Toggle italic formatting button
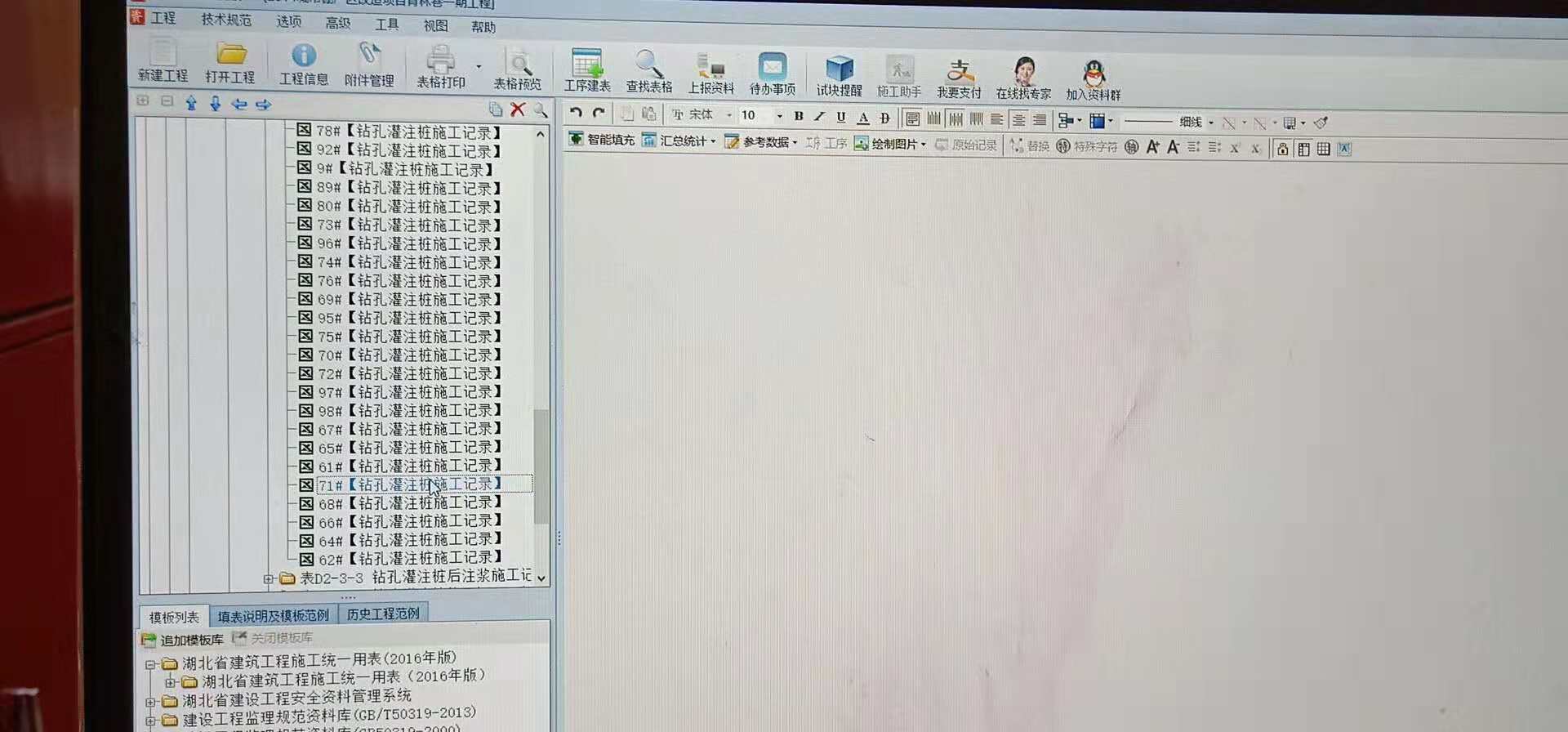Viewport: 1568px width, 732px height. coord(819,117)
